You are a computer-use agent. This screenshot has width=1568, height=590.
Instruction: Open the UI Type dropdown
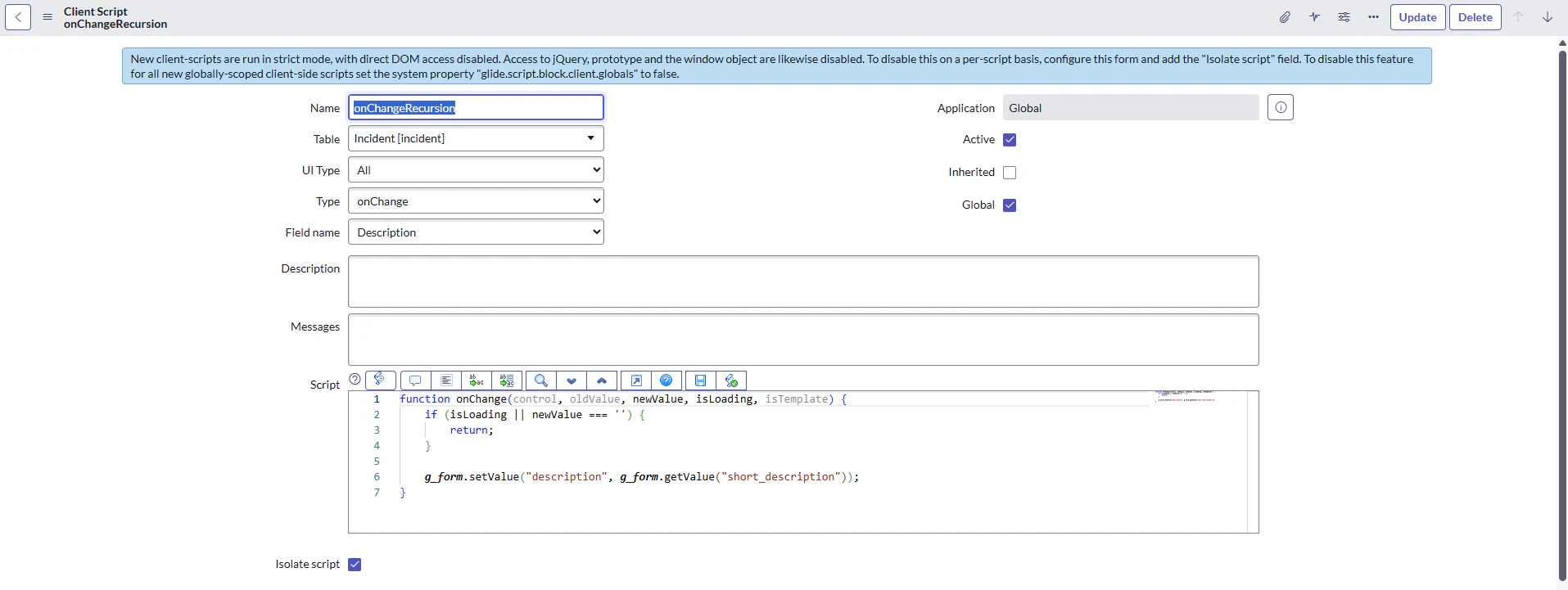(476, 170)
